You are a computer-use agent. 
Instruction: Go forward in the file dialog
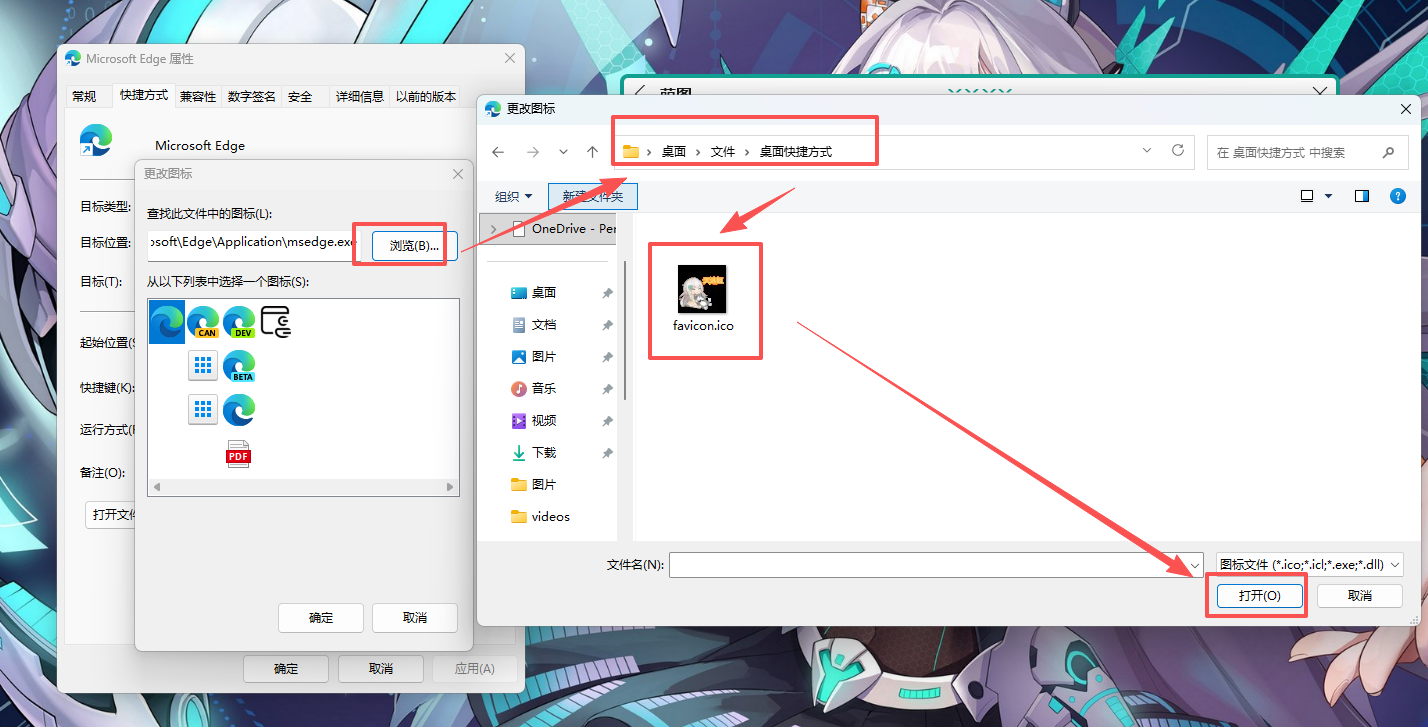(x=533, y=152)
